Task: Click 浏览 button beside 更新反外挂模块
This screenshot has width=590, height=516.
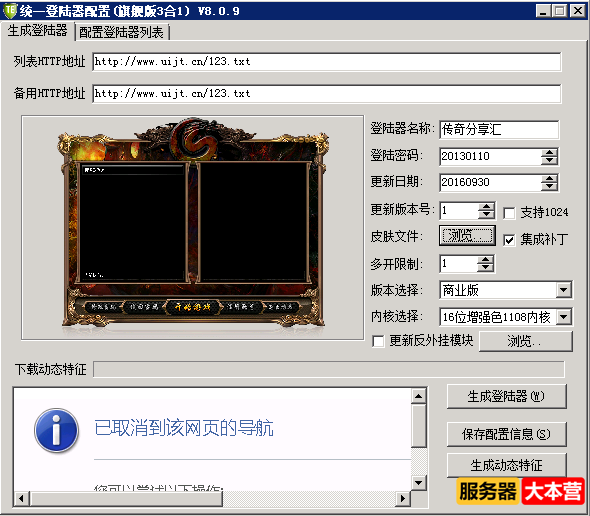Action: (526, 341)
